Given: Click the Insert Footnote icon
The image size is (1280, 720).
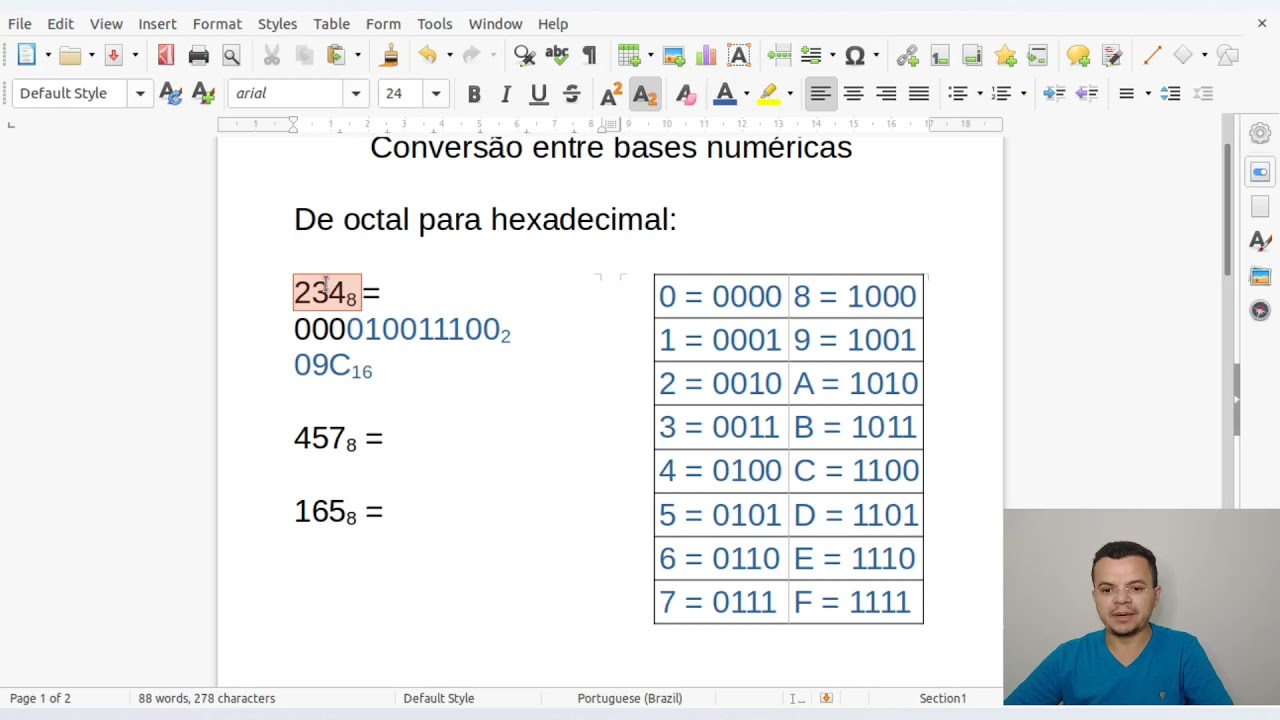Looking at the screenshot, I should click(940, 55).
